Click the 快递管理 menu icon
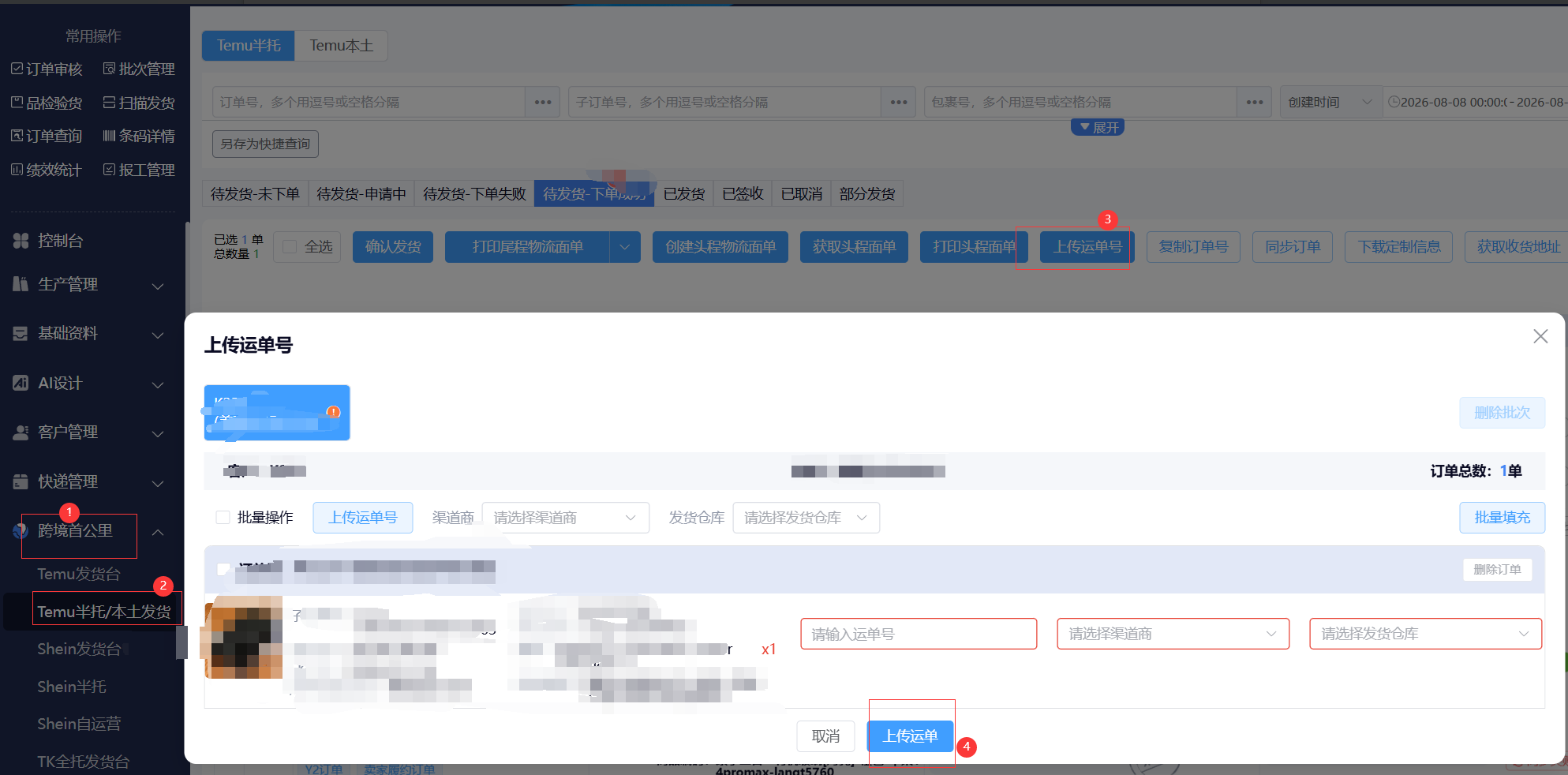Viewport: 1568px width, 775px height. [21, 481]
